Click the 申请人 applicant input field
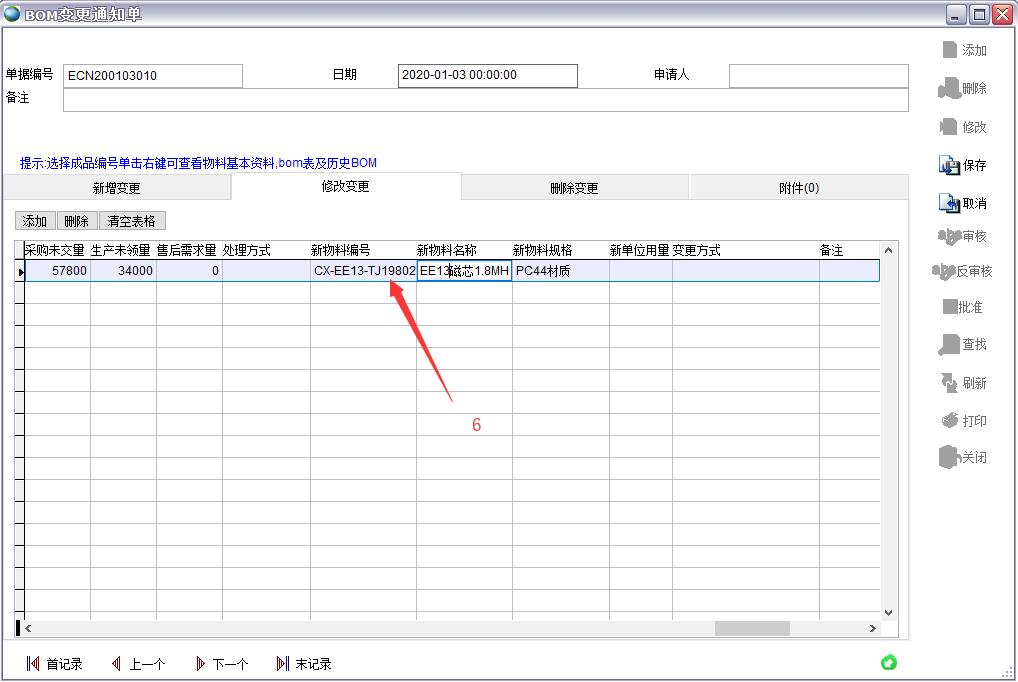 tap(818, 76)
